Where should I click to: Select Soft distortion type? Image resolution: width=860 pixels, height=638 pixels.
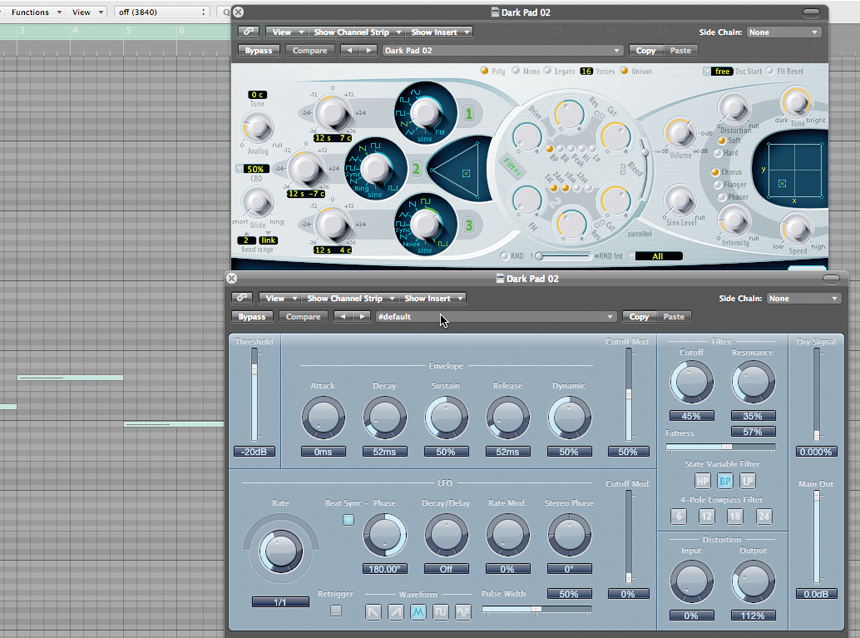[722, 140]
